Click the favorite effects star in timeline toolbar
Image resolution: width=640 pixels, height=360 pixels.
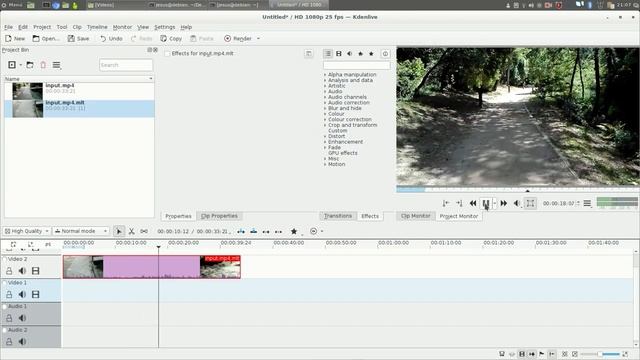click(x=294, y=231)
